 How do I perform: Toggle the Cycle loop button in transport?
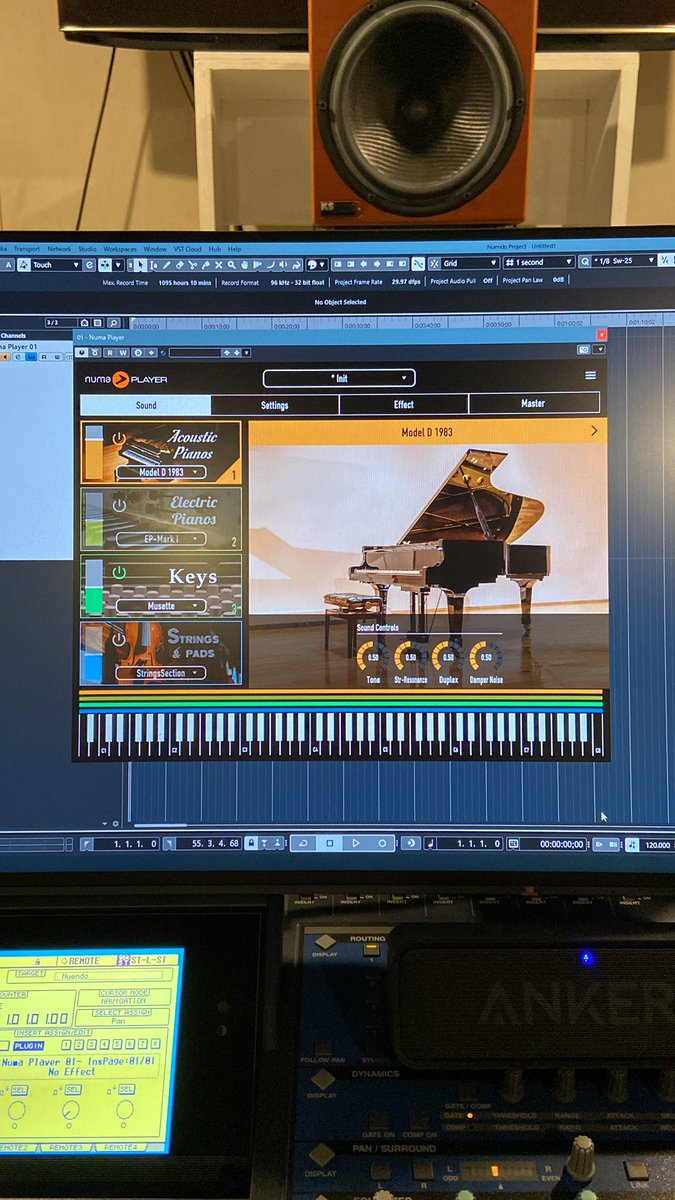pos(304,843)
